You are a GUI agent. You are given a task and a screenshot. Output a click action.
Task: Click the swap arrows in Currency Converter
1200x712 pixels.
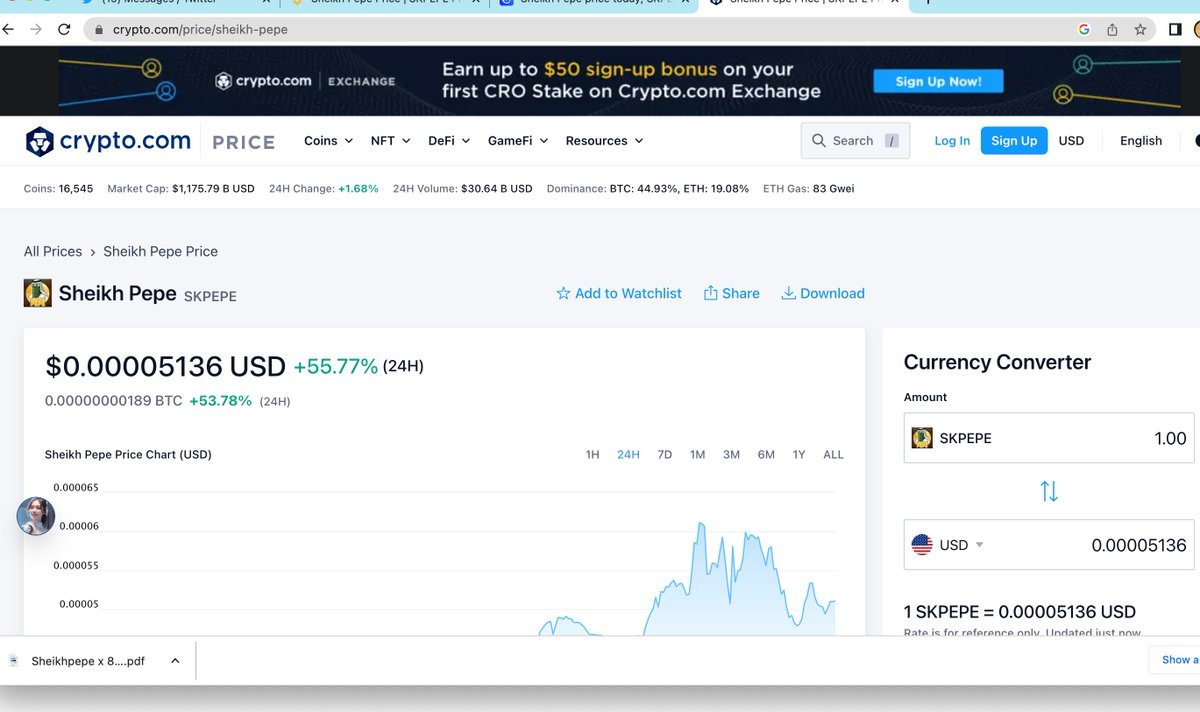click(1048, 491)
